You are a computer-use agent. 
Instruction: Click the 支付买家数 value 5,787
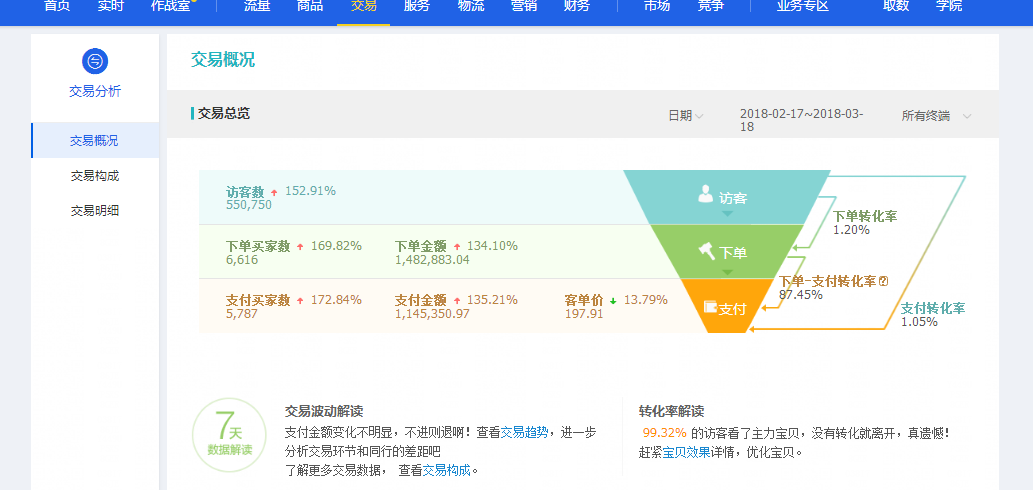coord(241,314)
